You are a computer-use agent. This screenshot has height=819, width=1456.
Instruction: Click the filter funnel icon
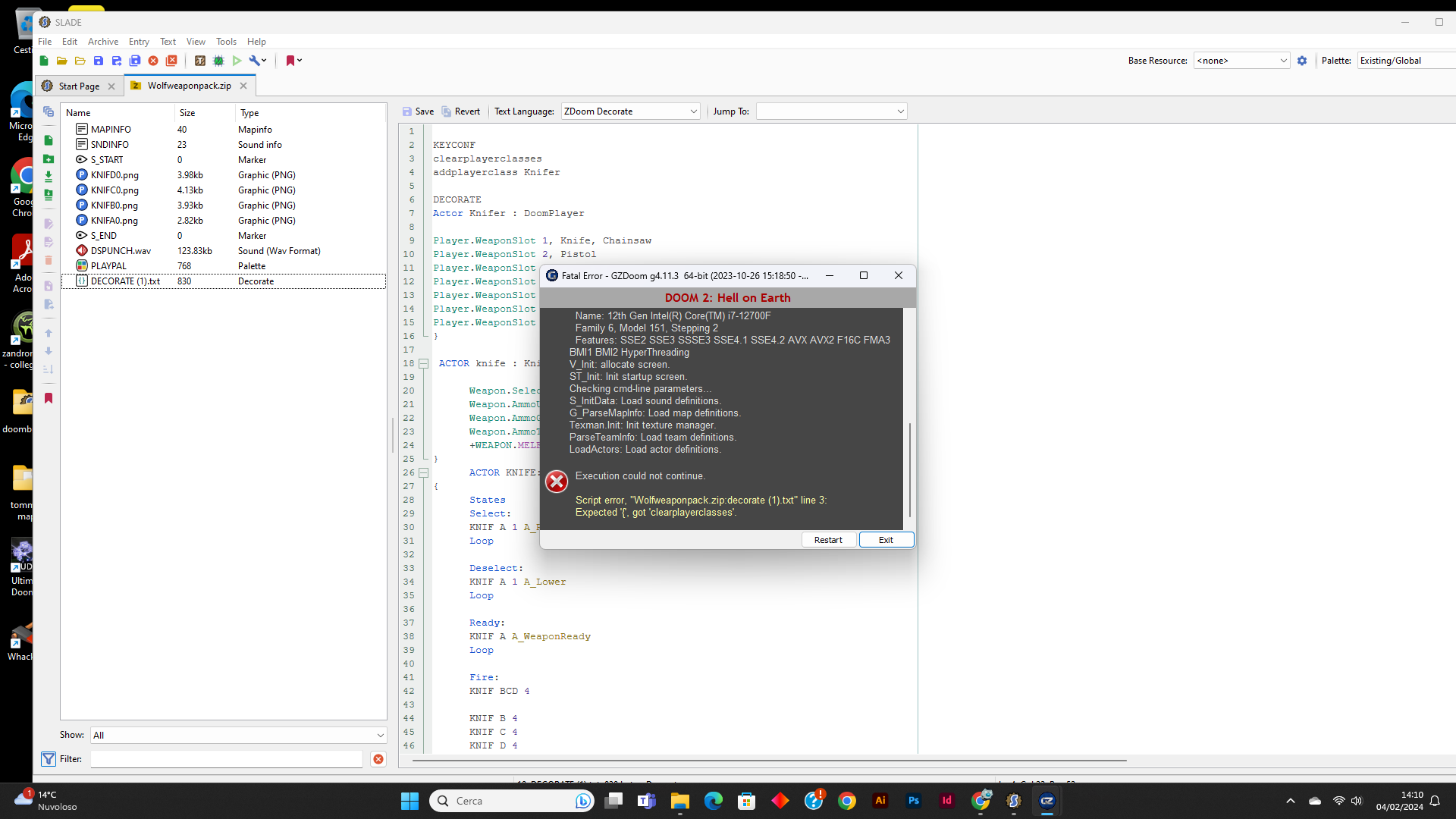(x=49, y=759)
